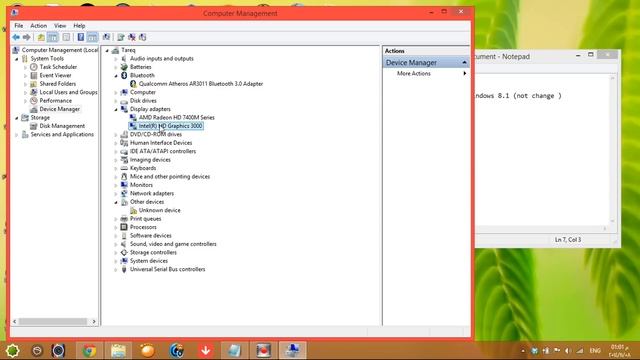The height and width of the screenshot is (360, 640).
Task: Select the System devices category label
Action: point(149,260)
